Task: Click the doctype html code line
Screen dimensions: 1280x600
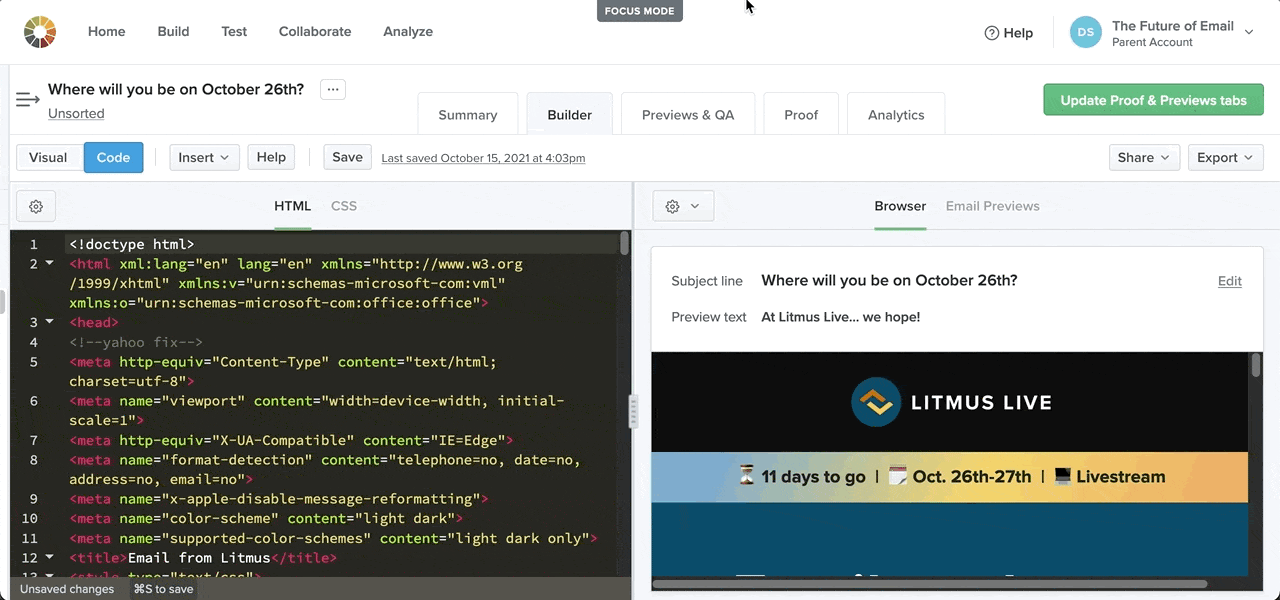Action: tap(132, 244)
